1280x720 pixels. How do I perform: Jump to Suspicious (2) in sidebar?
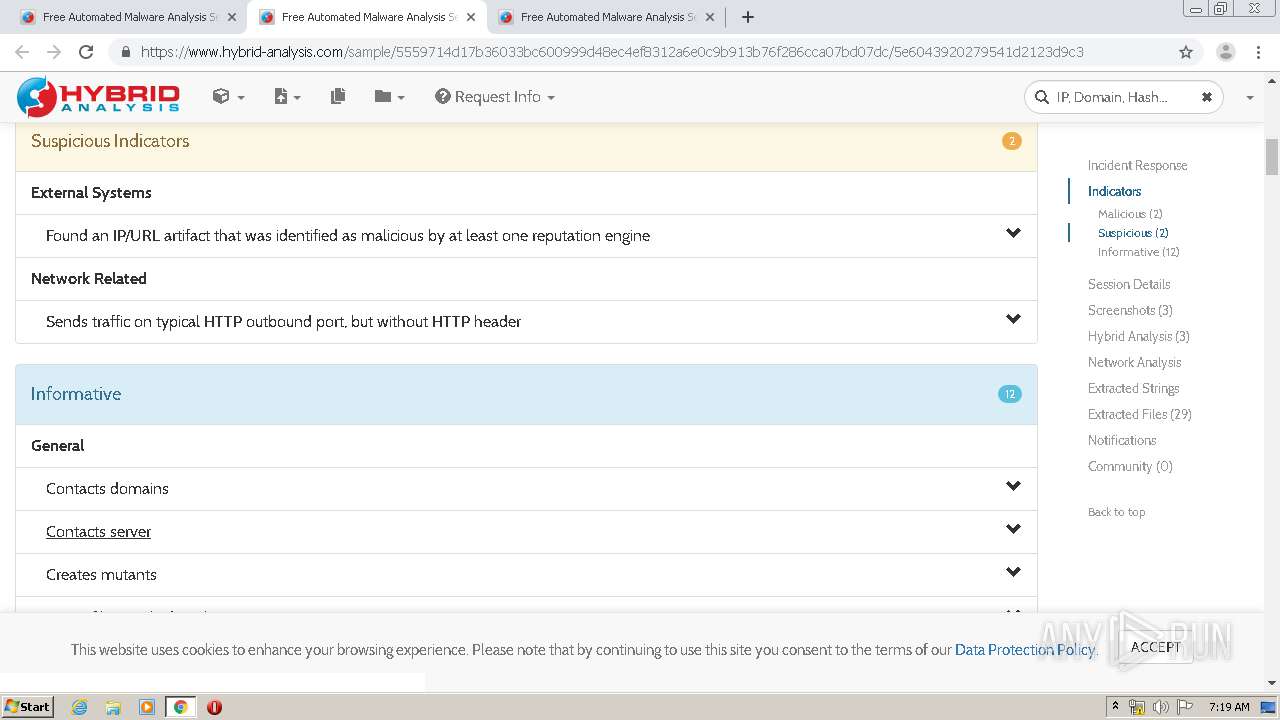click(1133, 233)
